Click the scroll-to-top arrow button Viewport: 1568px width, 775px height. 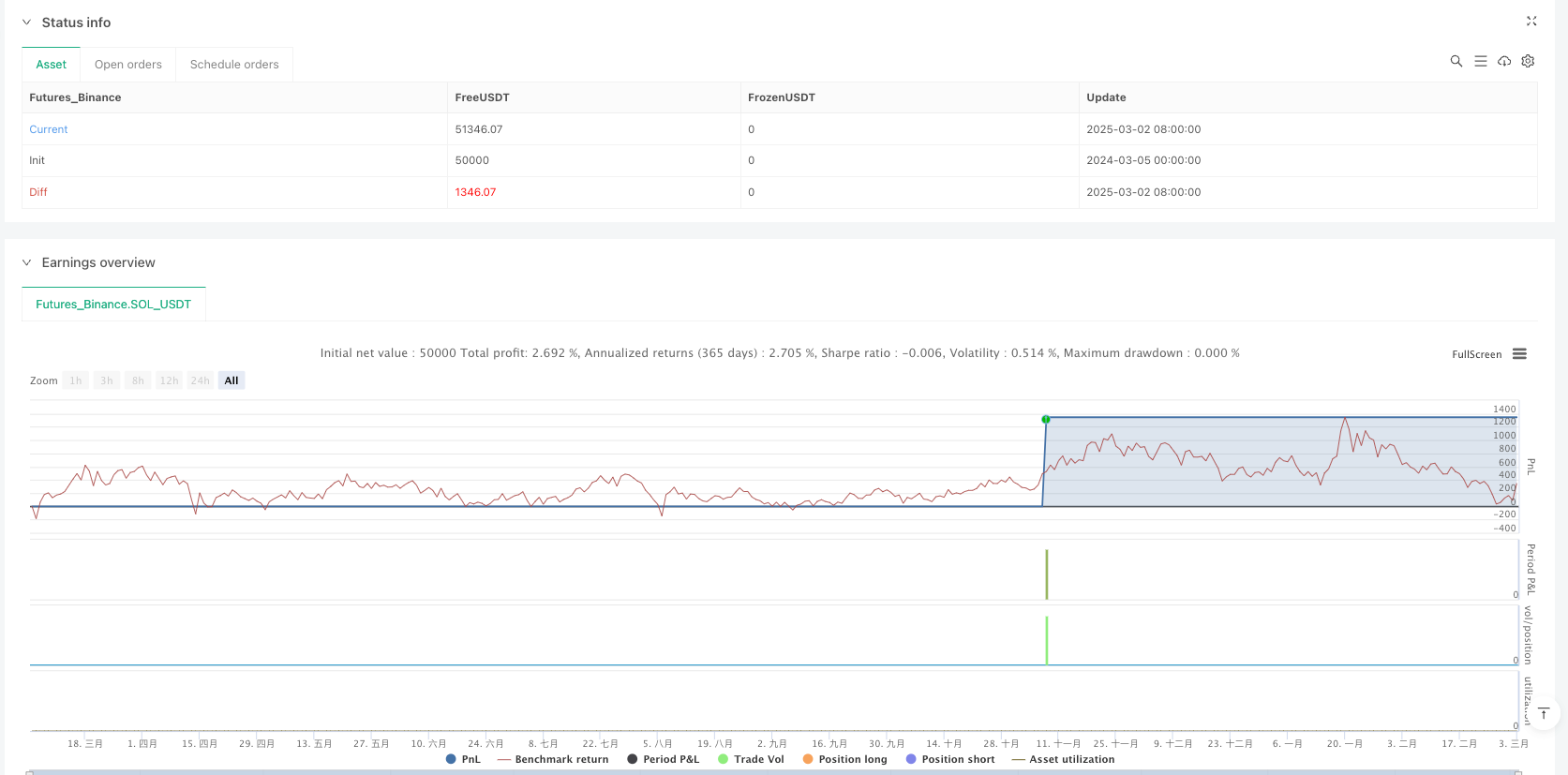1544,714
